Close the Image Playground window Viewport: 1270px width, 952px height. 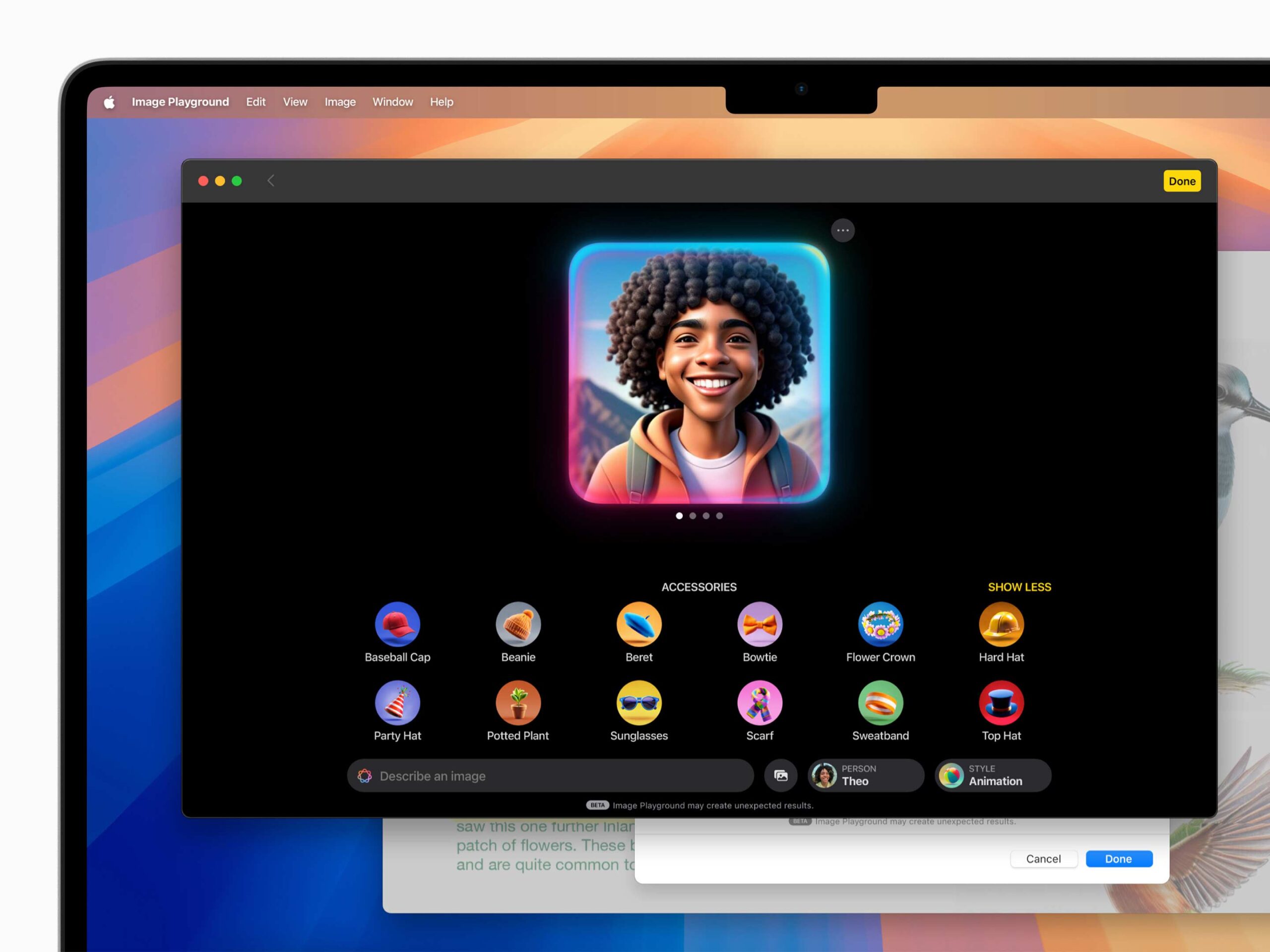tap(203, 181)
